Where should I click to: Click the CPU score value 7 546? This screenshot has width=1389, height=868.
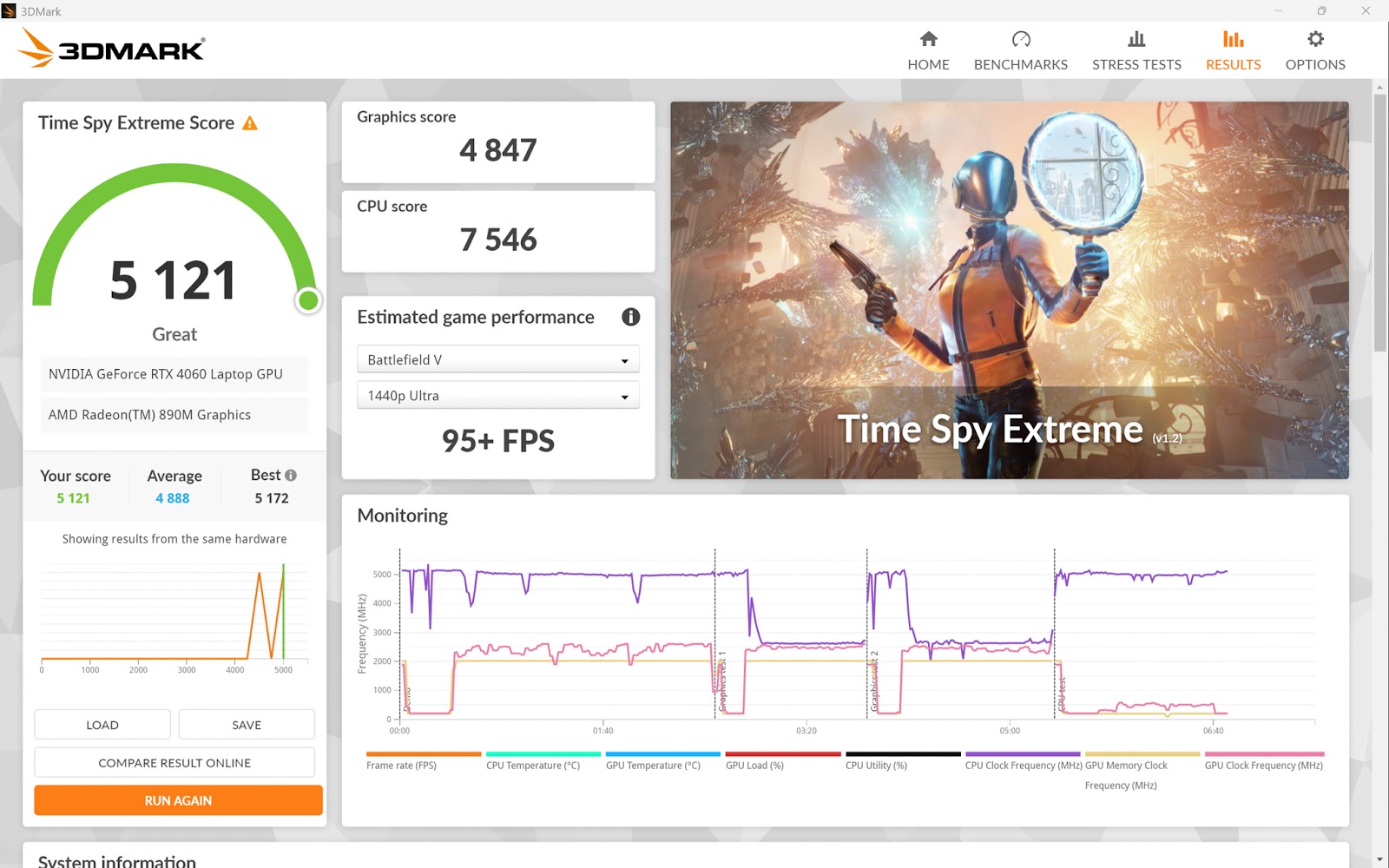(498, 240)
